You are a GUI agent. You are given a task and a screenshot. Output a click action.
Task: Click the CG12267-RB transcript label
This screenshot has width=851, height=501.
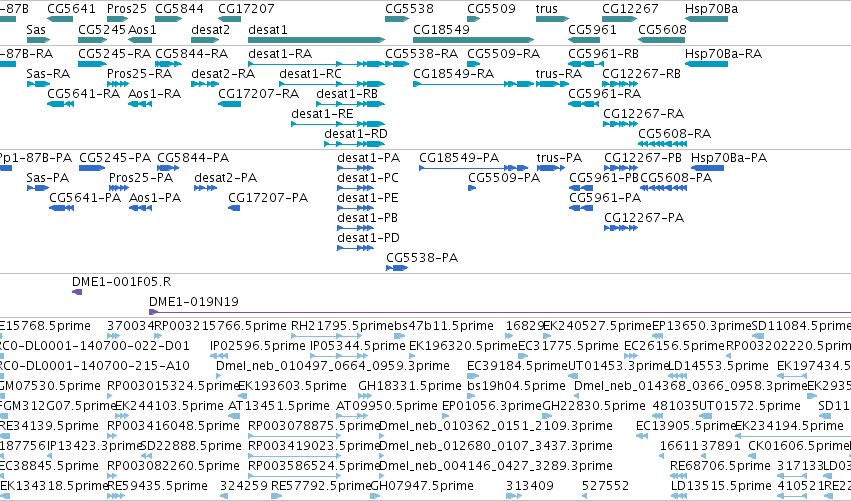(642, 74)
